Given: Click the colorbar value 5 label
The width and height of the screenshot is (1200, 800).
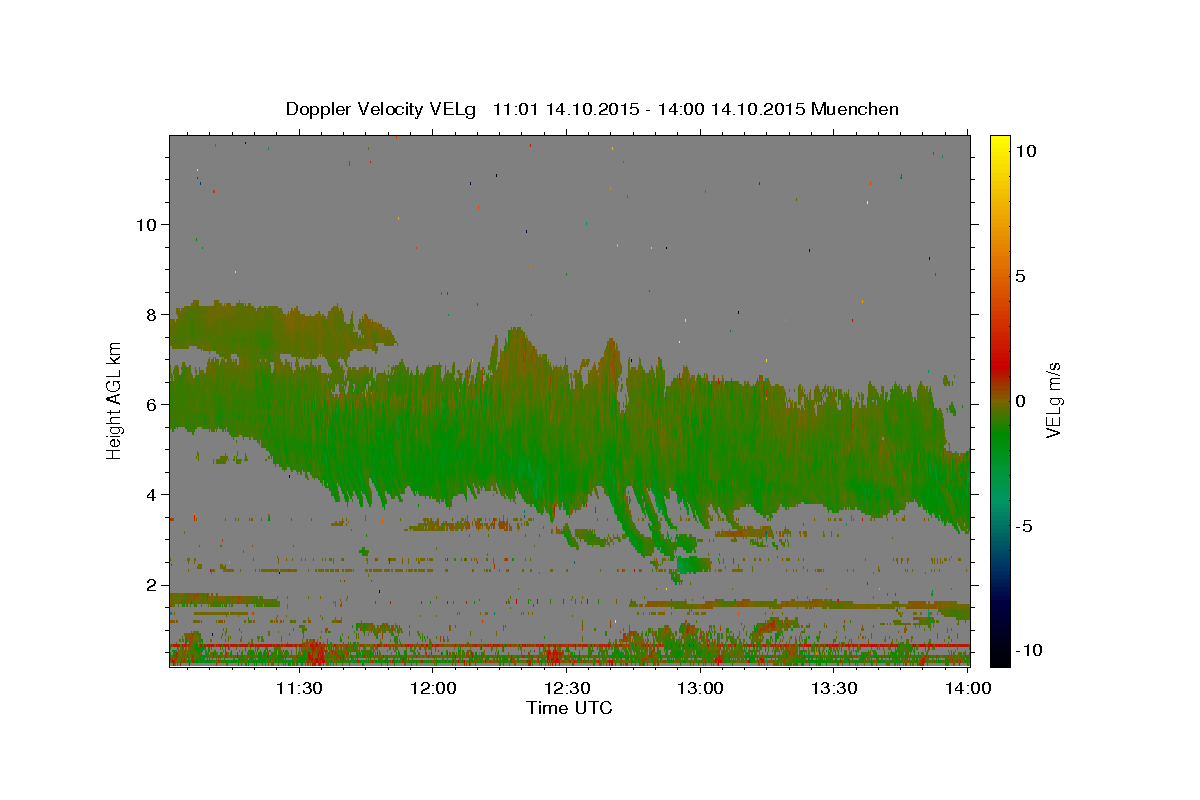Looking at the screenshot, I should pyautogui.click(x=1021, y=276).
